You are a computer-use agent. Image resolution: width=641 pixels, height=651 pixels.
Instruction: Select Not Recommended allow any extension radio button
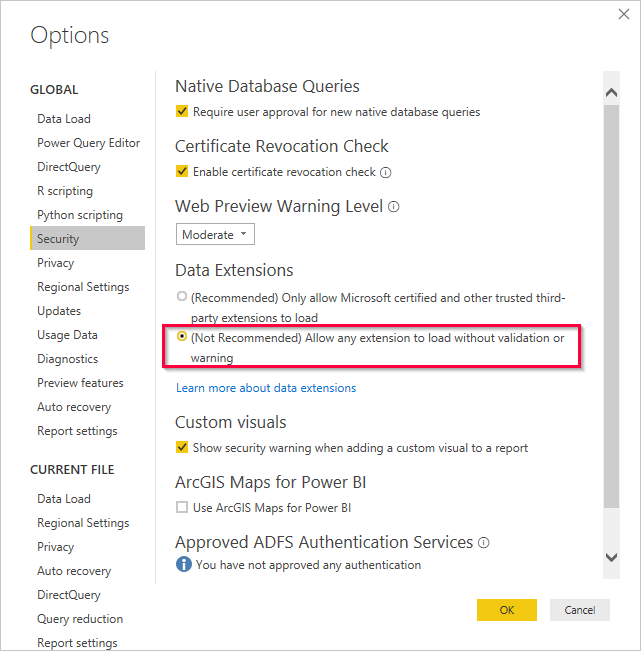pyautogui.click(x=182, y=336)
